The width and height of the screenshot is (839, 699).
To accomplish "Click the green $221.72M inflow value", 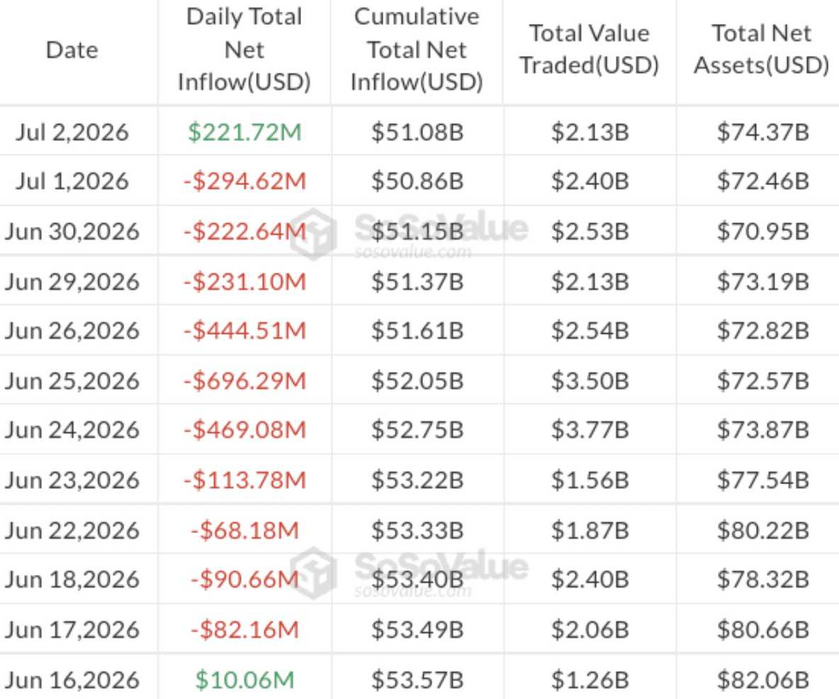I will click(245, 132).
